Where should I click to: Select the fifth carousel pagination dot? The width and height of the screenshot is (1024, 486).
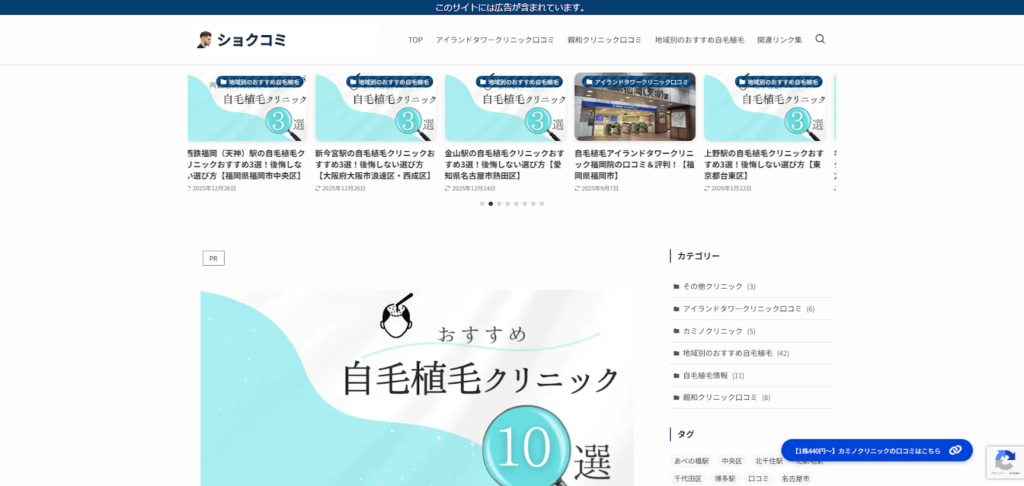click(x=516, y=204)
